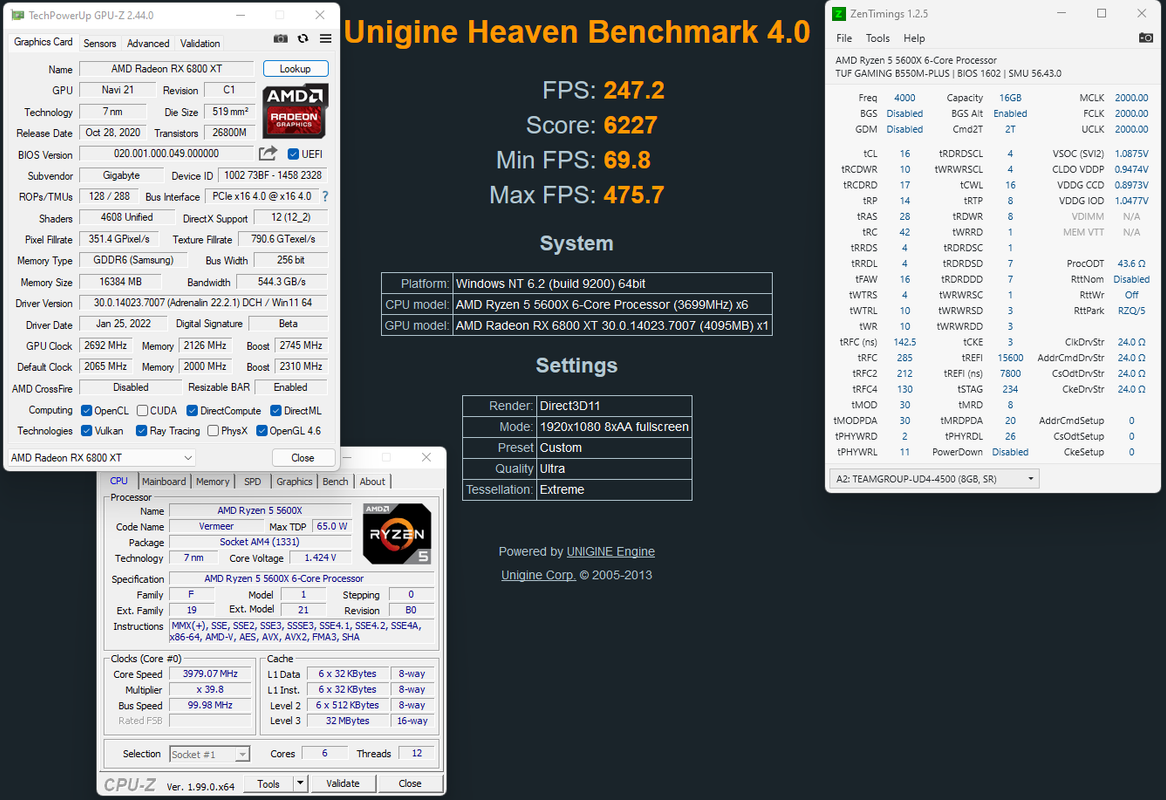The width and height of the screenshot is (1166, 800).
Task: Switch to the GPU-Z Validation tab
Action: [x=200, y=43]
